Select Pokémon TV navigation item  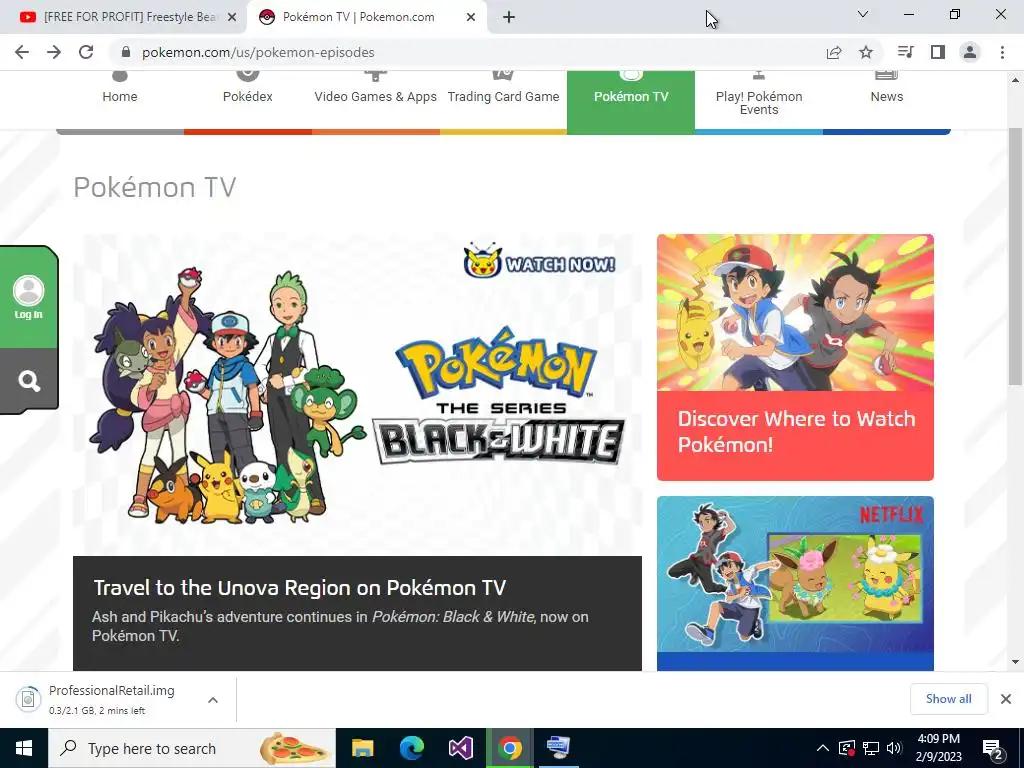pos(631,97)
